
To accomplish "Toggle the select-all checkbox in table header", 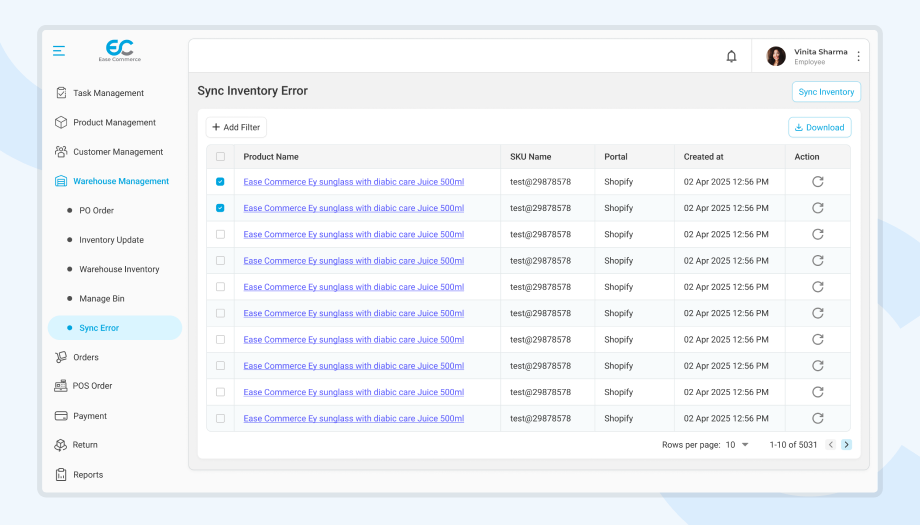I will click(x=221, y=157).
